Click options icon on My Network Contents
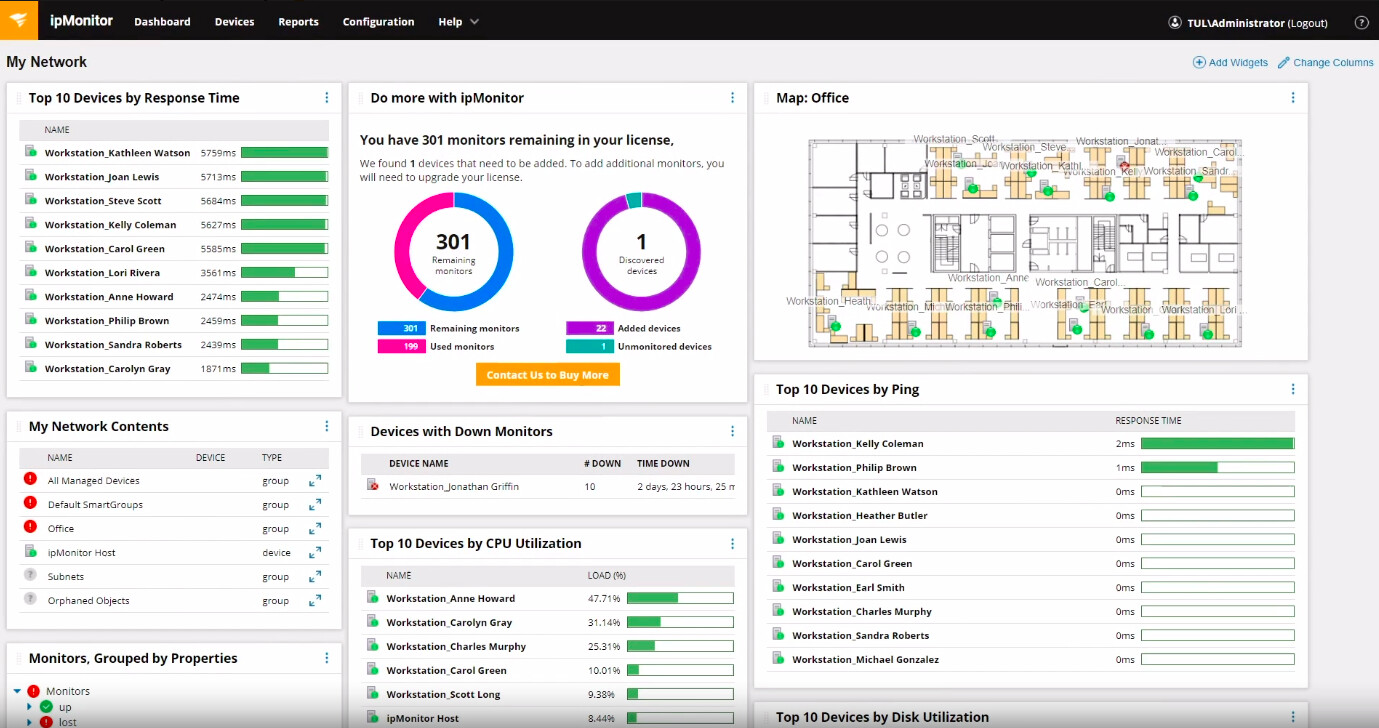Screen dimensions: 1379x728 coord(326,426)
